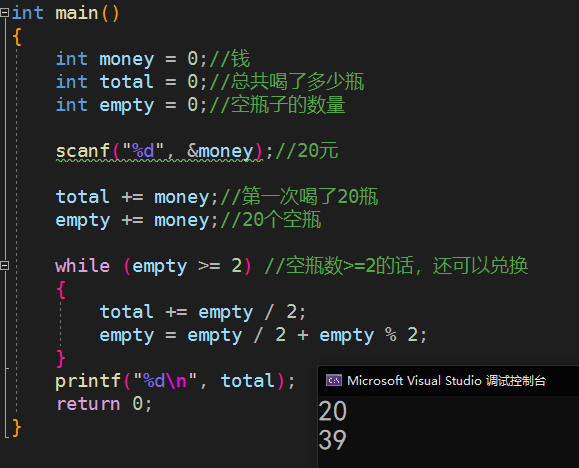Click the orange opening brace of main
579x468 pixels.
coord(17,37)
